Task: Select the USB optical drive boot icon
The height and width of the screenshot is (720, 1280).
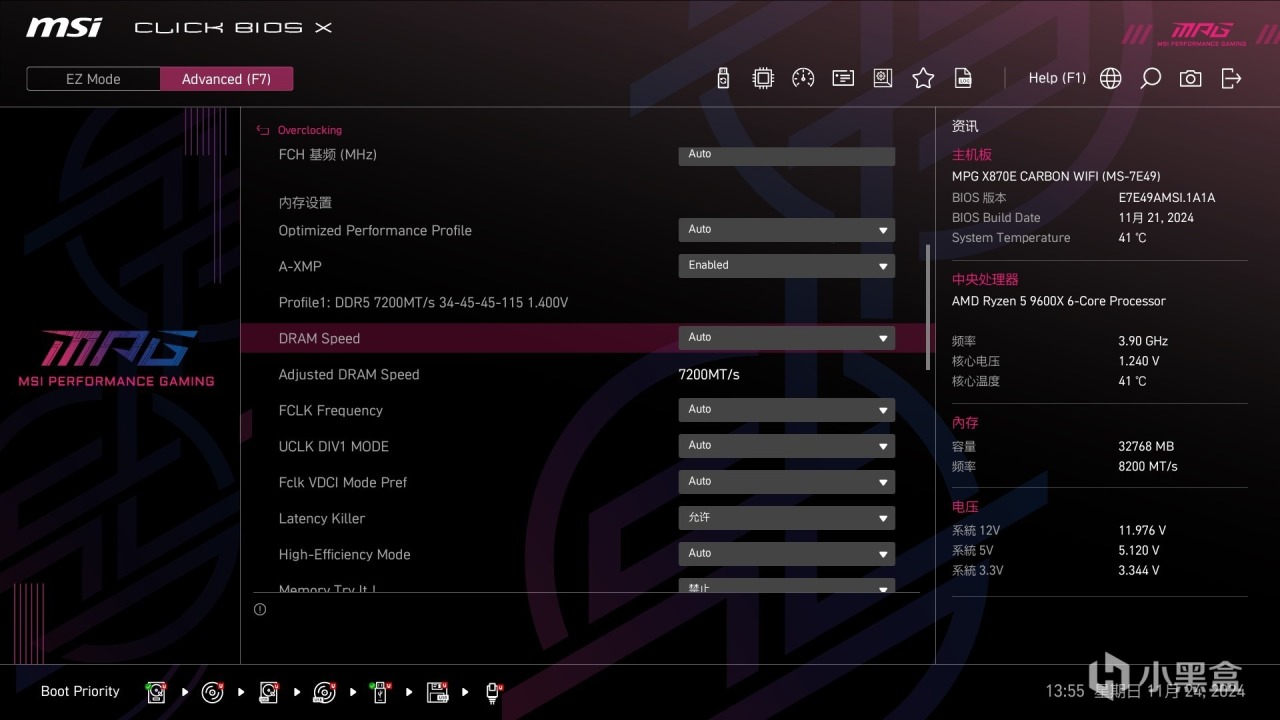Action: tap(324, 692)
